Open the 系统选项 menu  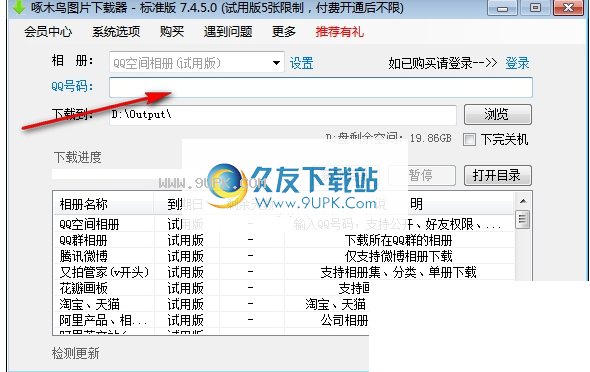[x=116, y=32]
